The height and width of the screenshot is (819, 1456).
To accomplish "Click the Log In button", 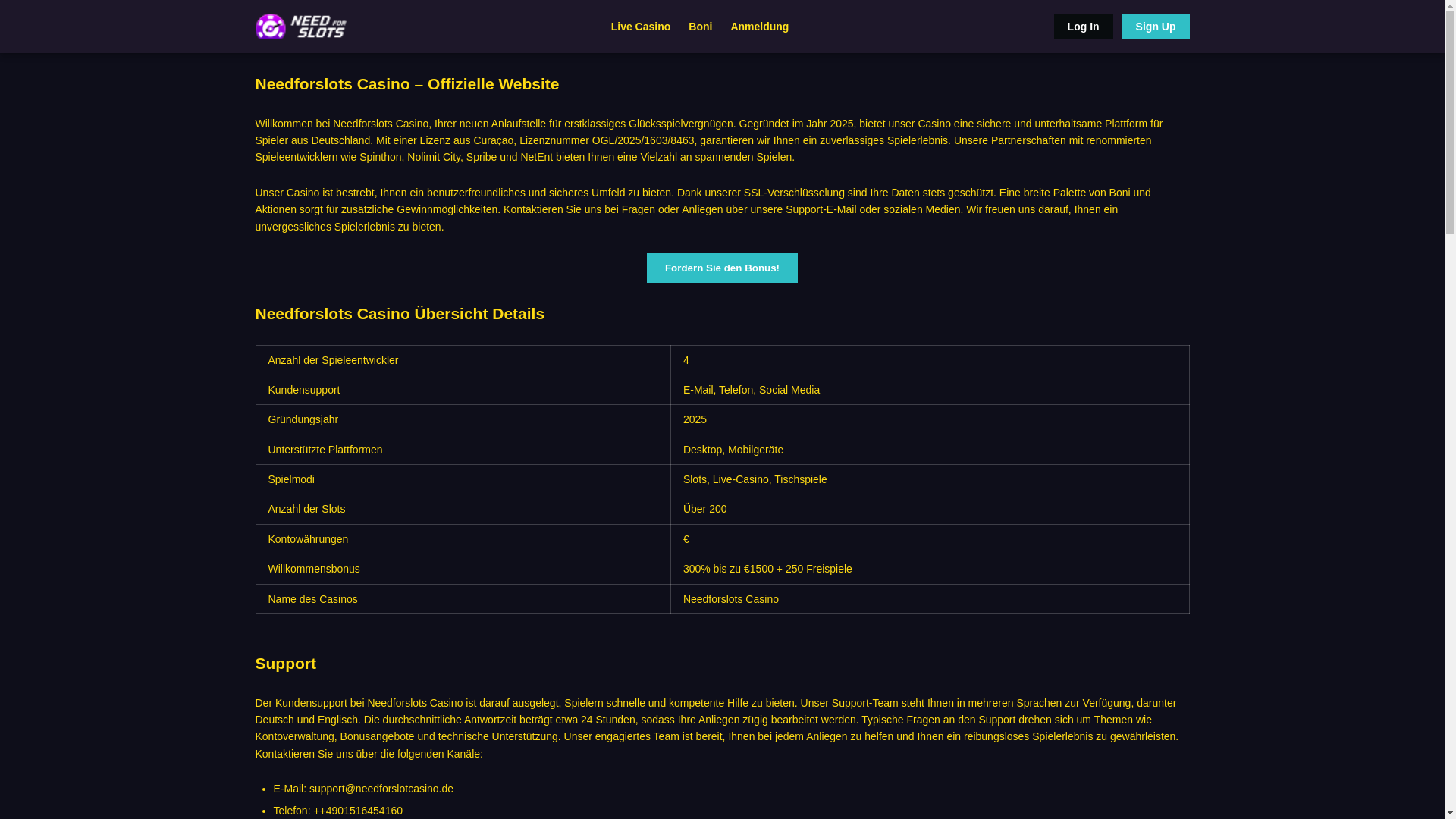I will pos(1083,27).
